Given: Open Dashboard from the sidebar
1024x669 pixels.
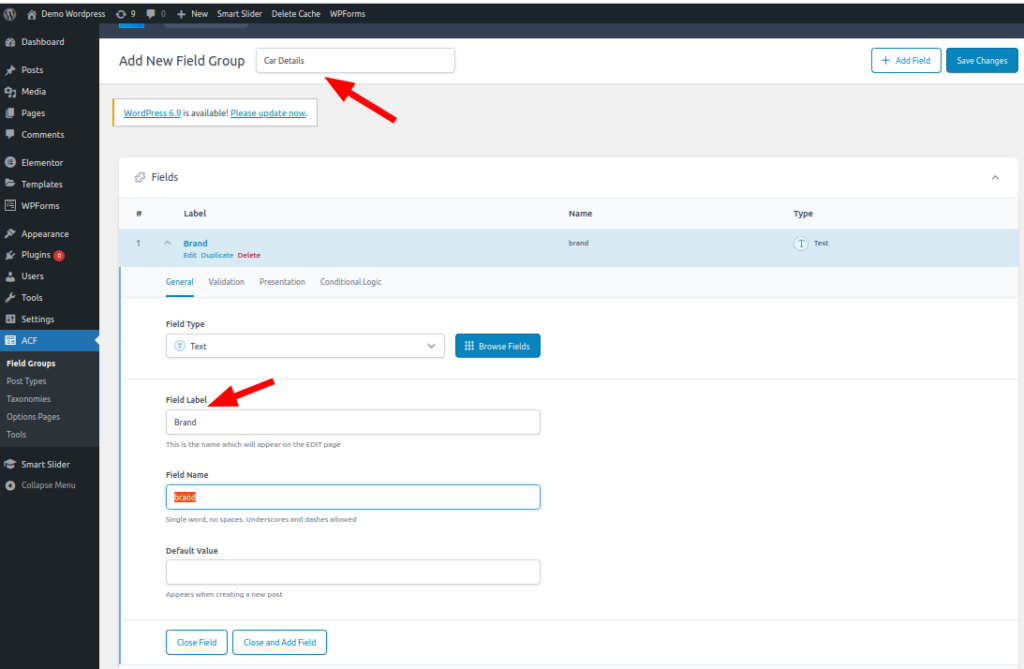Looking at the screenshot, I should 42,42.
